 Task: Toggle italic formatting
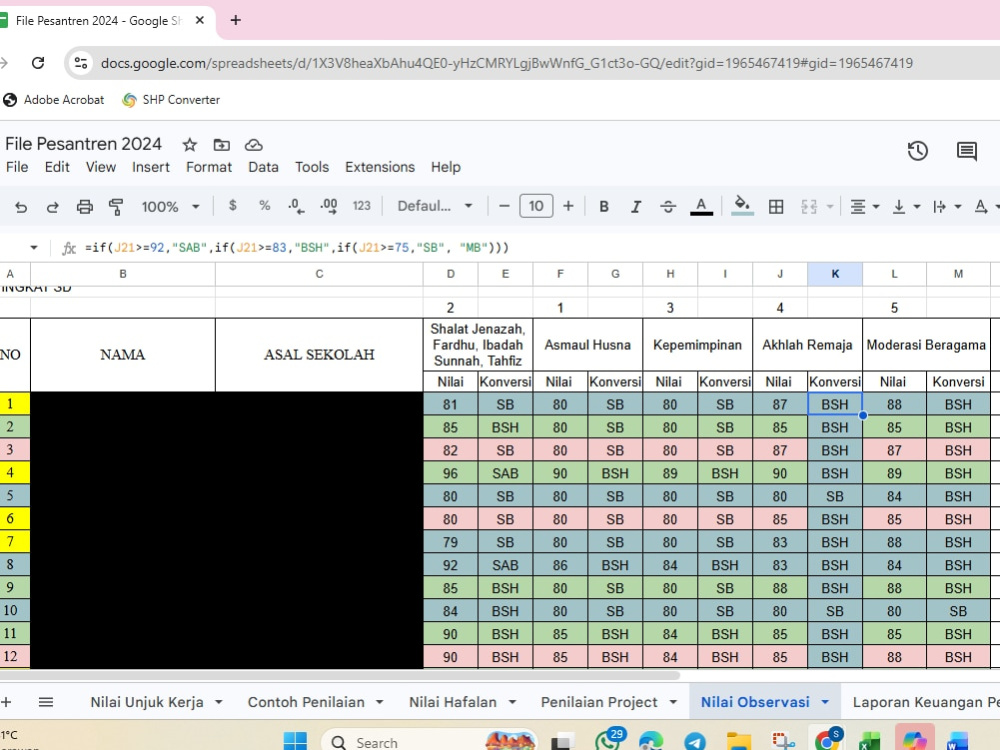tap(636, 207)
